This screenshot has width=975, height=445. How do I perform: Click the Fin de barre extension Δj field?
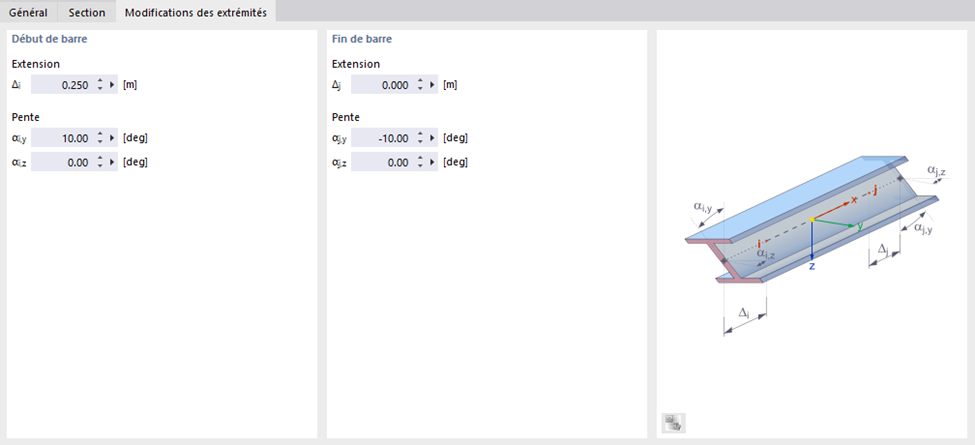click(x=382, y=85)
